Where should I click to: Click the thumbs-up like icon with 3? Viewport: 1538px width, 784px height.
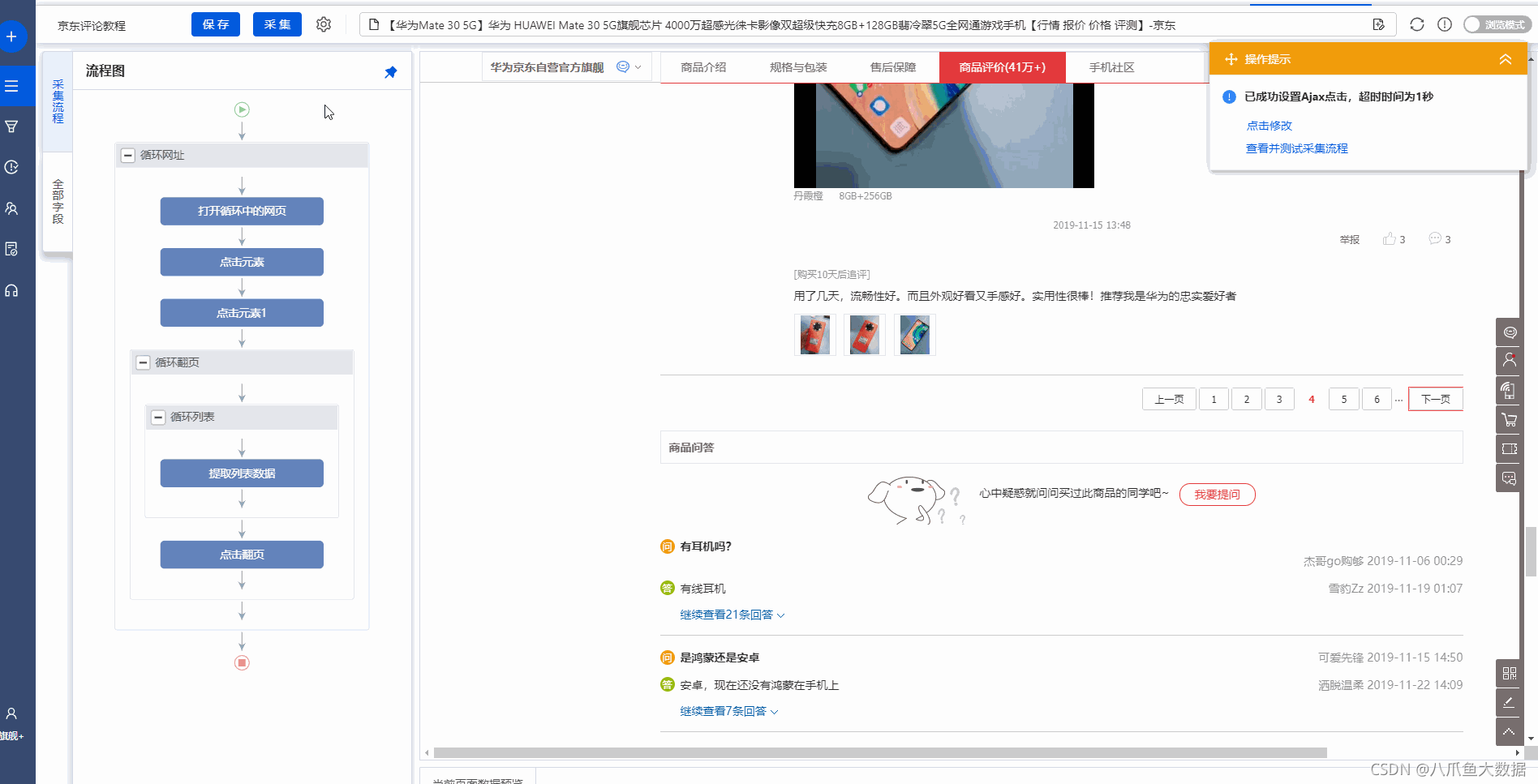click(x=1390, y=238)
